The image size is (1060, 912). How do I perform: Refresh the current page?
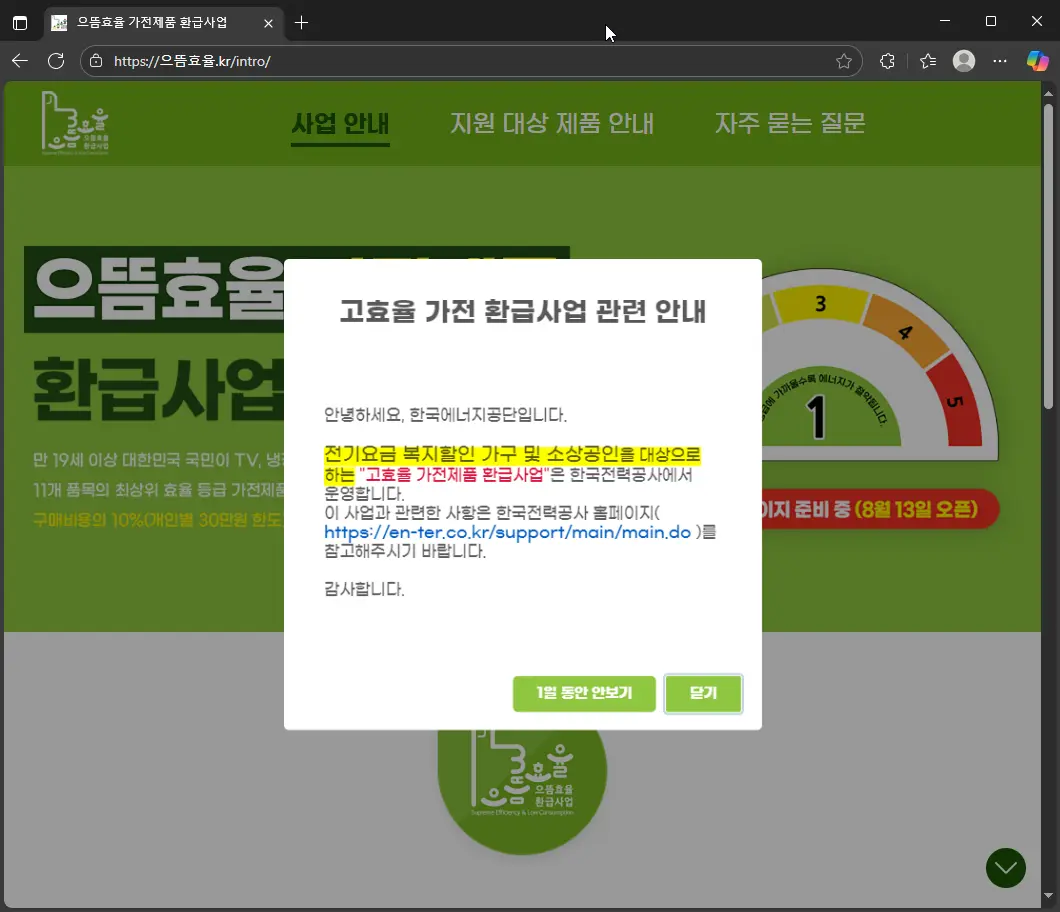(x=57, y=61)
